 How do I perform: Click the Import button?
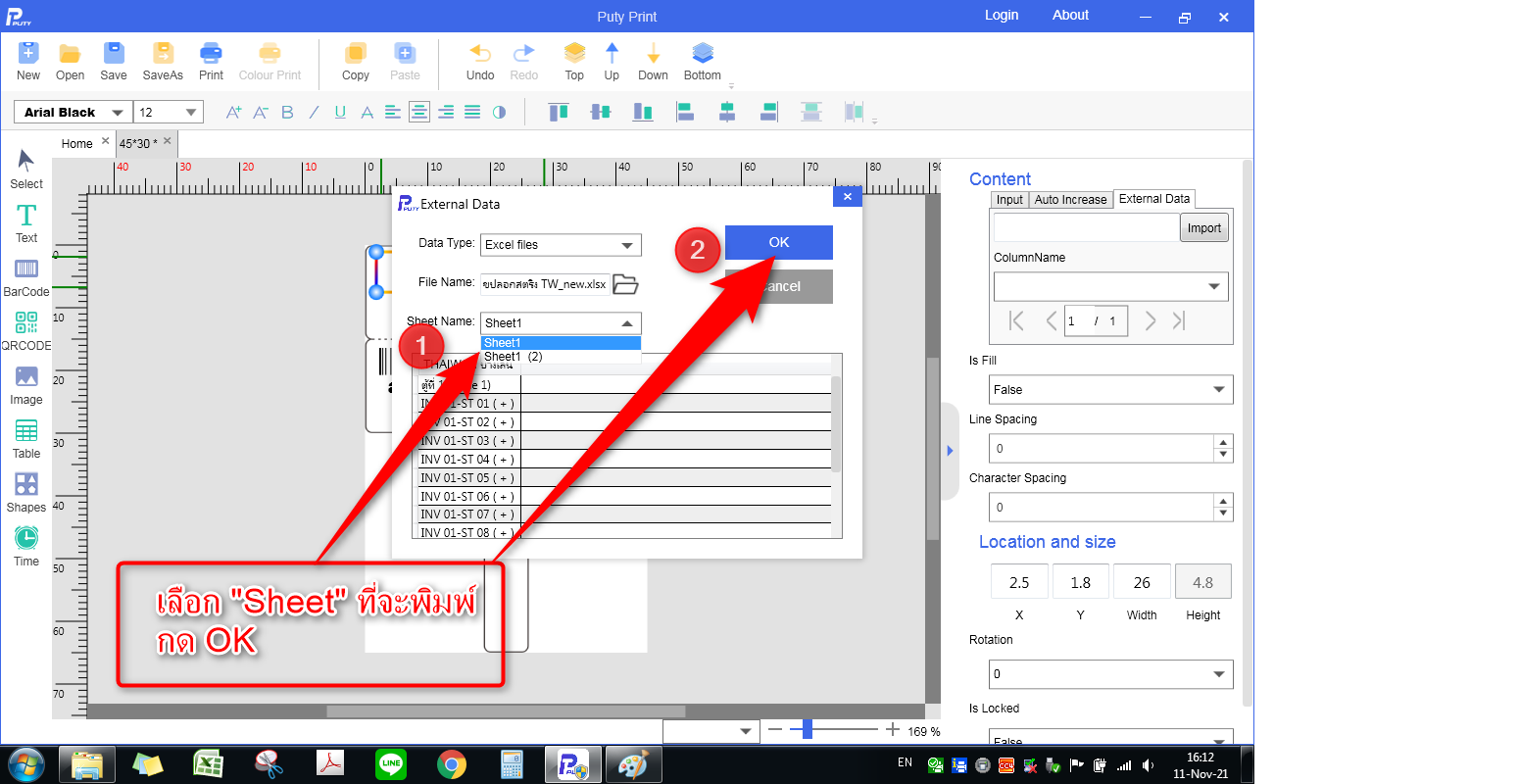click(1204, 228)
